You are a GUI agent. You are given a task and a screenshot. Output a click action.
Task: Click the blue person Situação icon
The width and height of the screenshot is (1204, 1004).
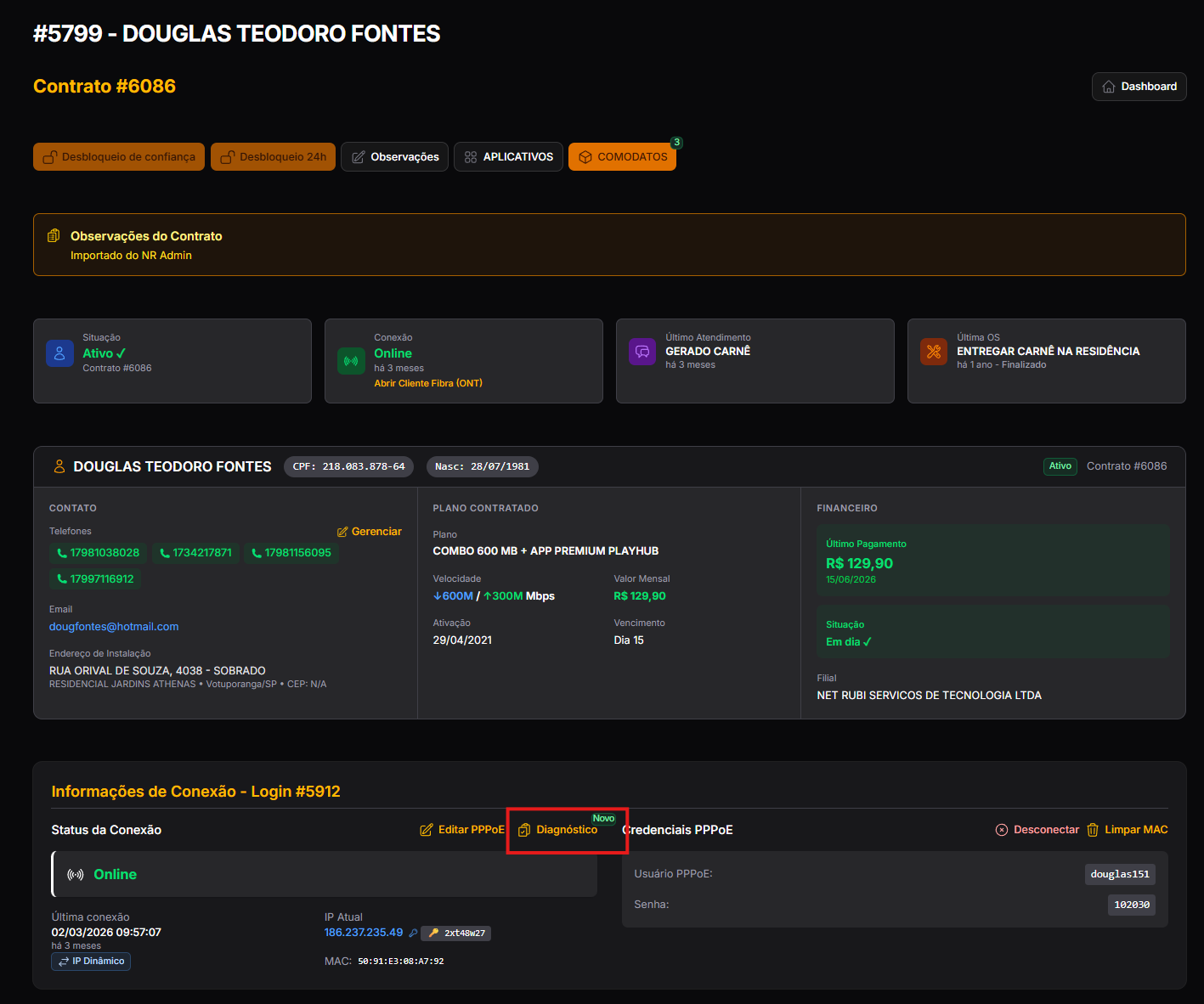coord(59,353)
